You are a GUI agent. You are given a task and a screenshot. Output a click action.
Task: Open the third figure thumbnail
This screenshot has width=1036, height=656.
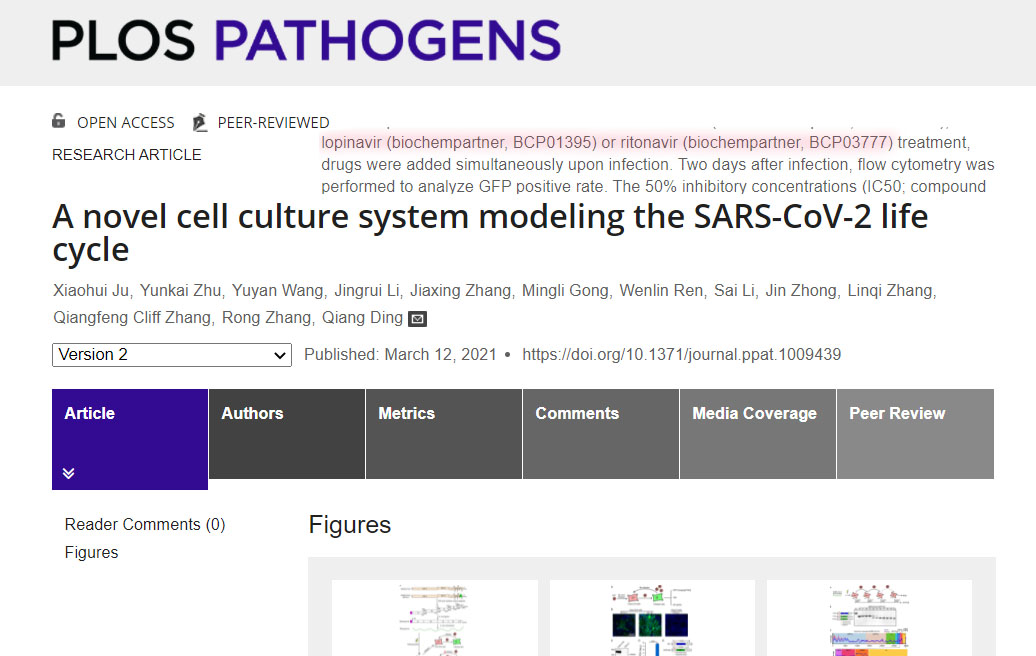click(x=869, y=618)
